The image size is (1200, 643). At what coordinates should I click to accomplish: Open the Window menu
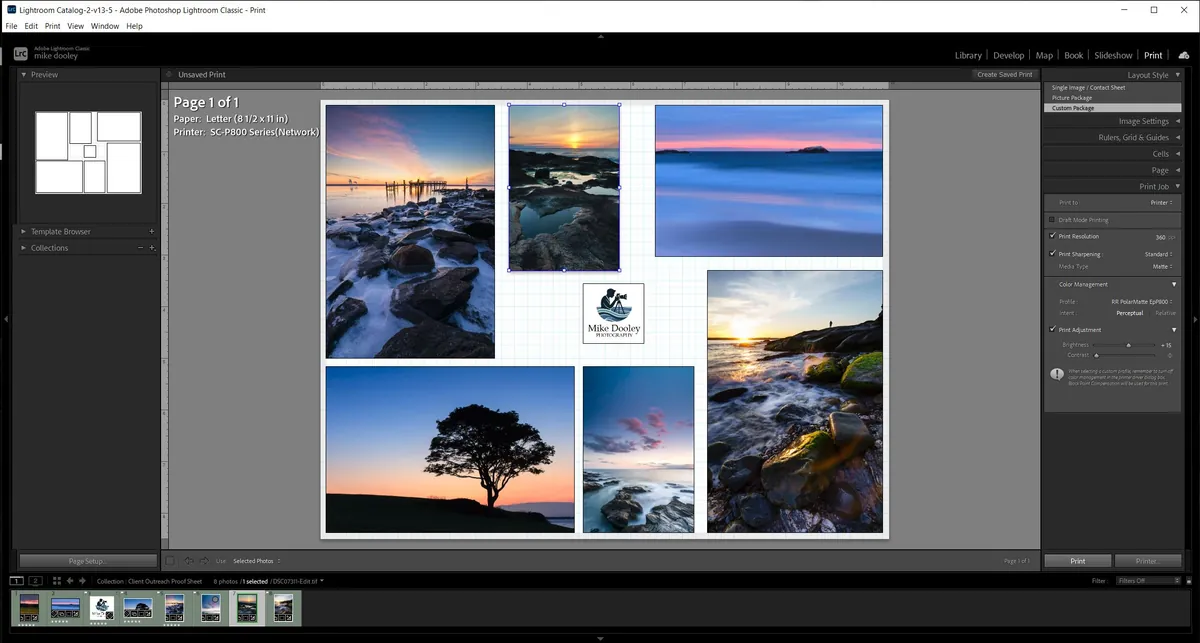[x=104, y=26]
